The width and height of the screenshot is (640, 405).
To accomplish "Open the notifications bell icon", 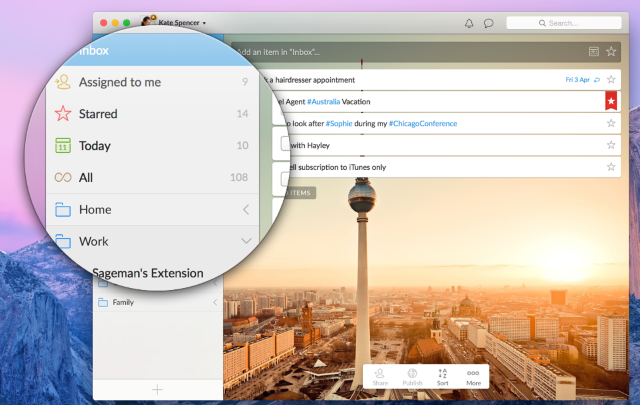I will pyautogui.click(x=469, y=23).
